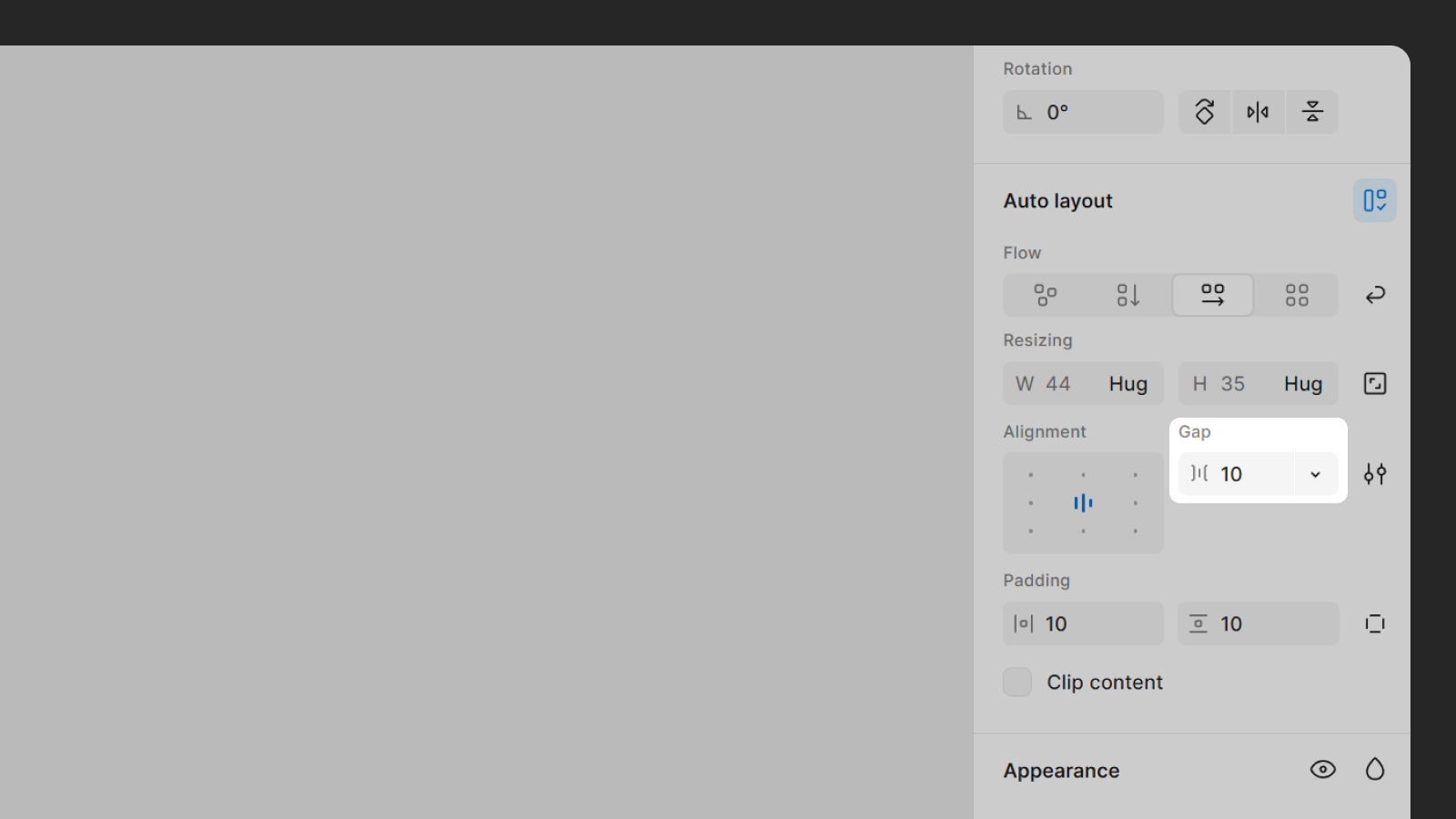
Task: Enable the Clip content checkbox
Action: pyautogui.click(x=1017, y=682)
